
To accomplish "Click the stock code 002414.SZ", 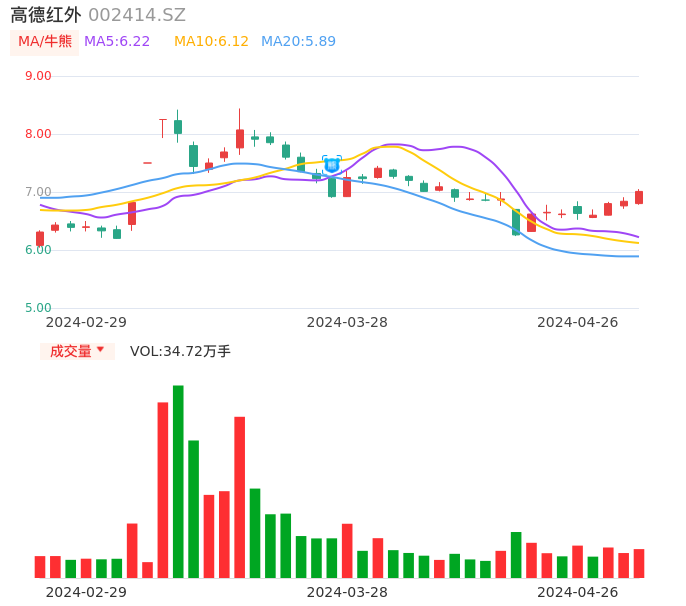I will tap(137, 15).
